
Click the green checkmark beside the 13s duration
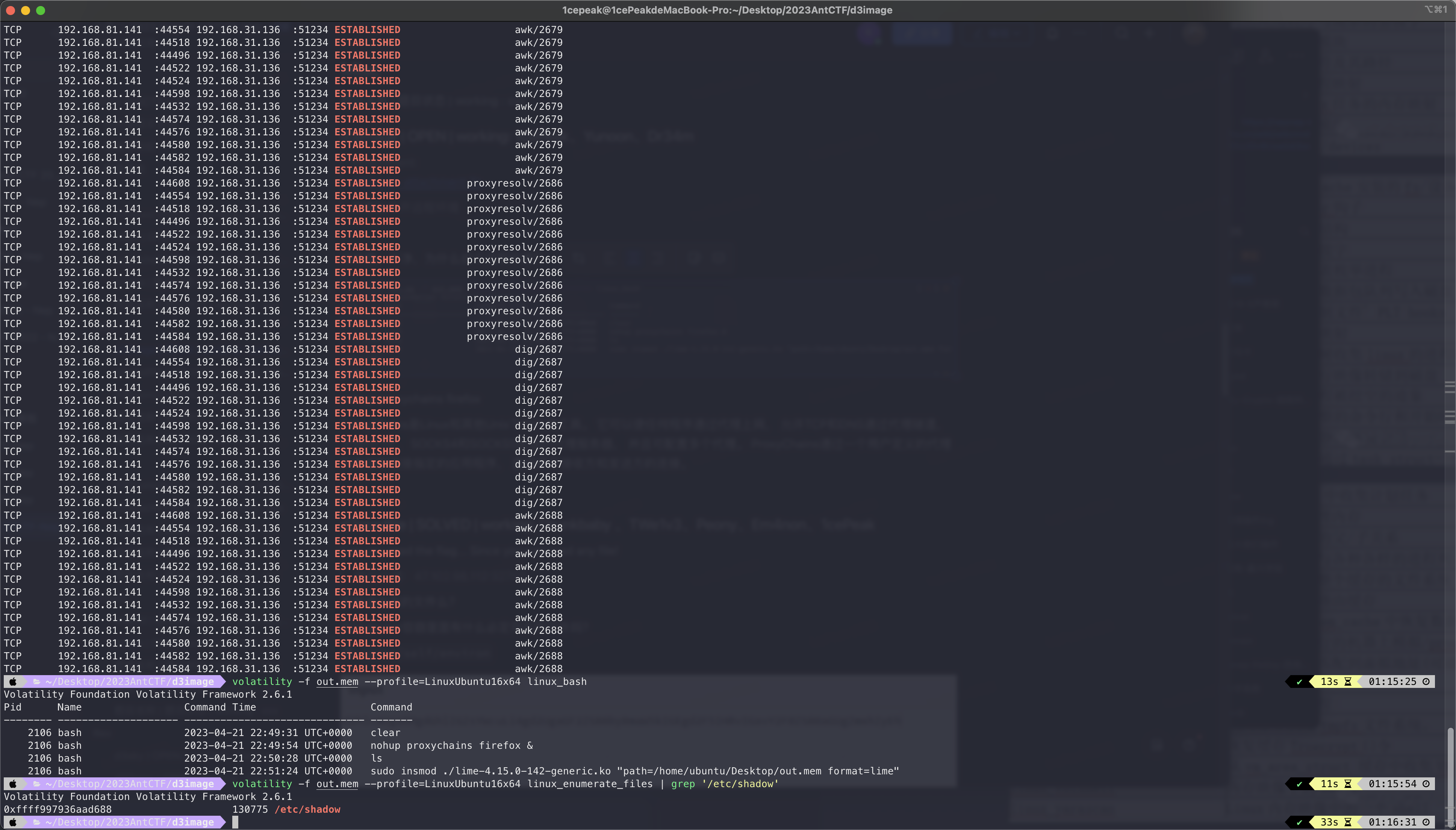pyautogui.click(x=1299, y=682)
